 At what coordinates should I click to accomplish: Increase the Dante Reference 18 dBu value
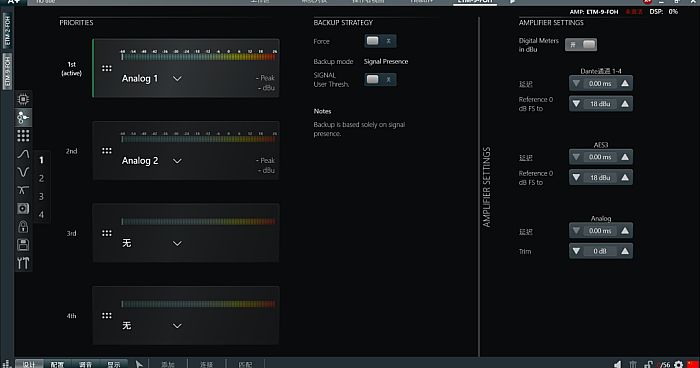625,104
